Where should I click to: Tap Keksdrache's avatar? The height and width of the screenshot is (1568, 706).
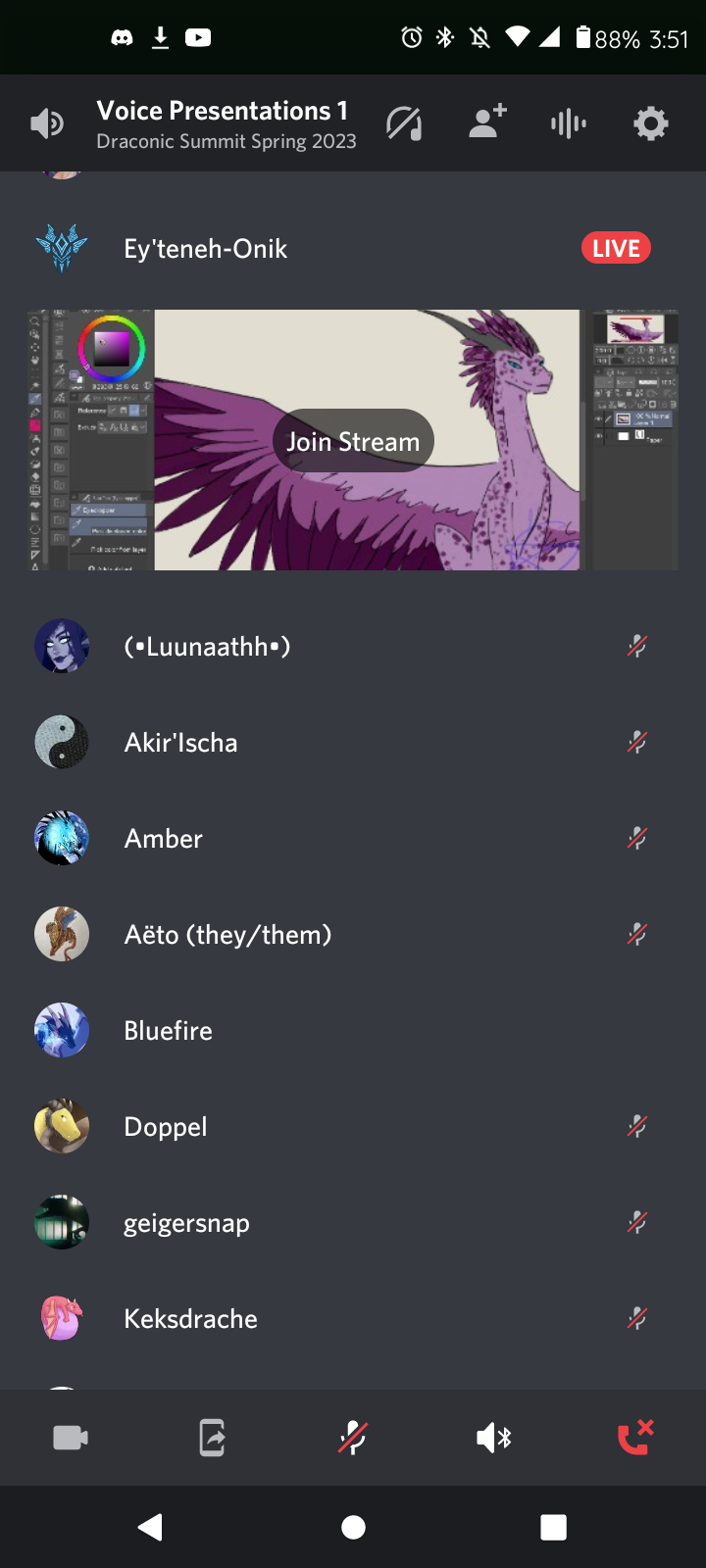62,1318
